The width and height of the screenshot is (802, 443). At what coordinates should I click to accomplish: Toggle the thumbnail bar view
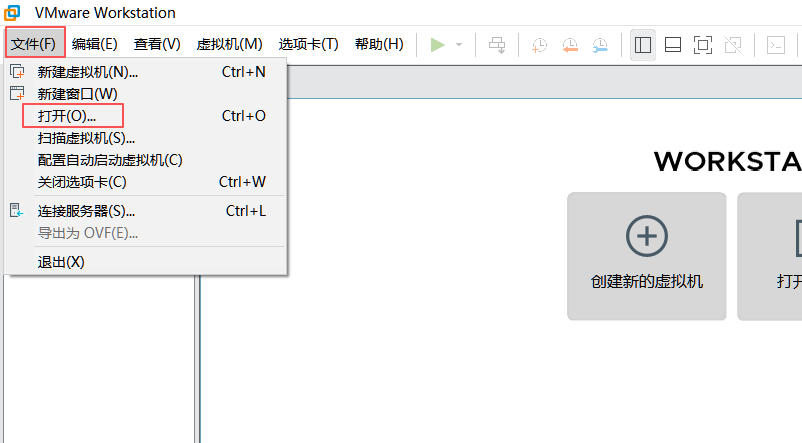(x=673, y=45)
